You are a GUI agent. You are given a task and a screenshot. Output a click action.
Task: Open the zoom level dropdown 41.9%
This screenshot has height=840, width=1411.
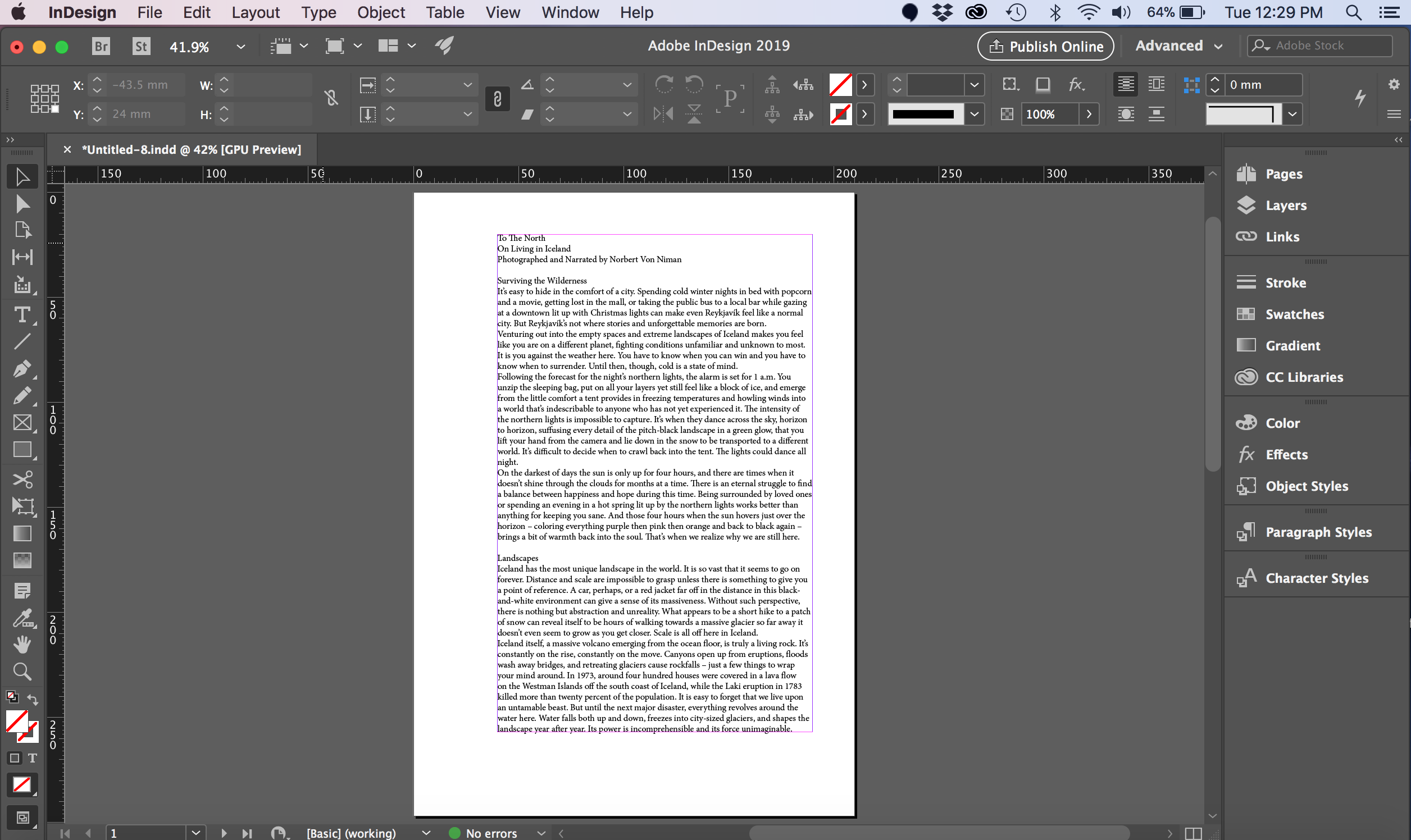[x=240, y=47]
